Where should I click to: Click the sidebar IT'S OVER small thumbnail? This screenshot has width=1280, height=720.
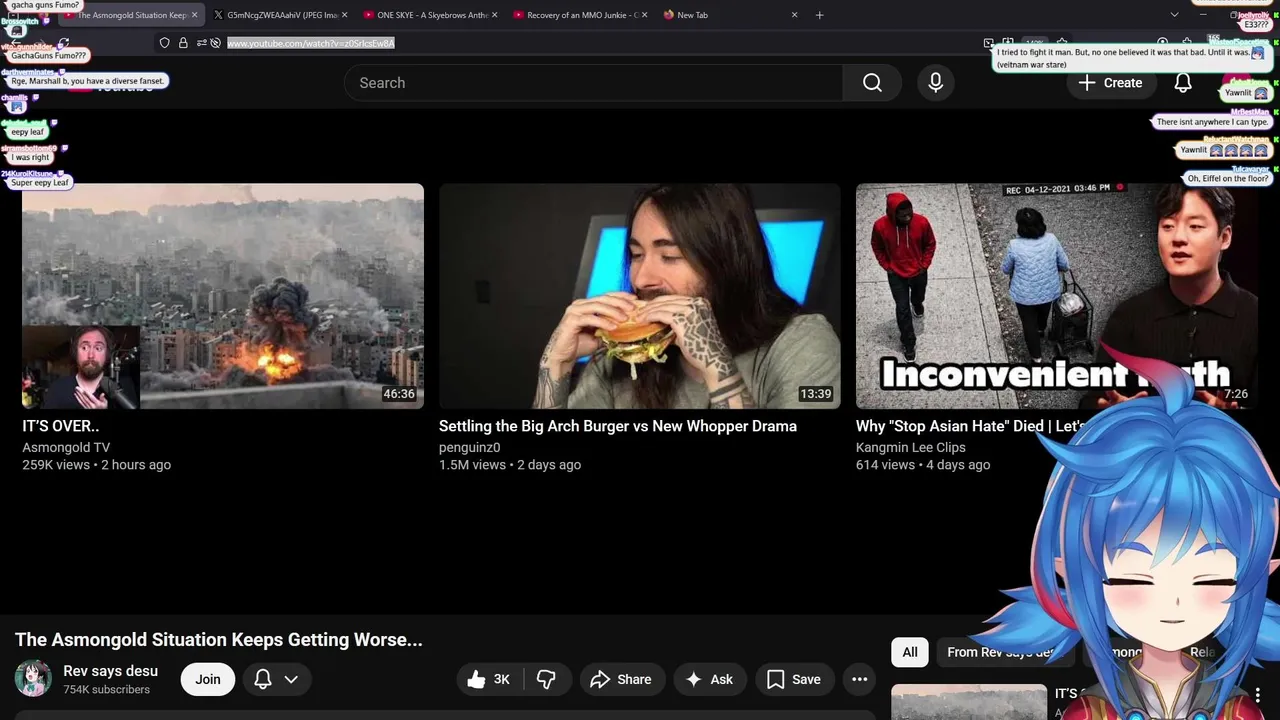click(x=968, y=702)
